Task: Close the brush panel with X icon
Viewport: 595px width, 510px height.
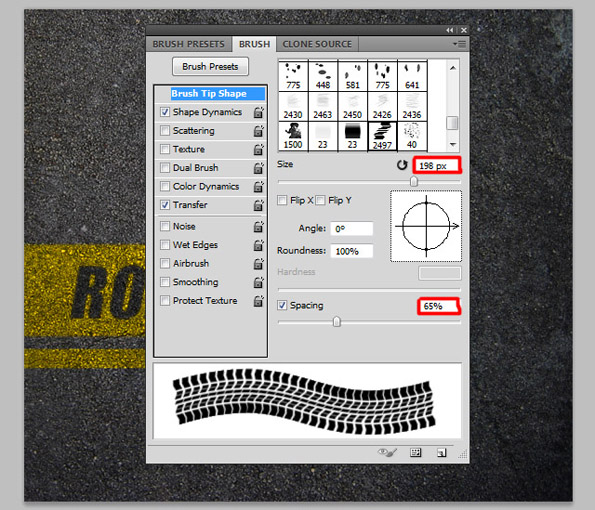Action: point(464,30)
